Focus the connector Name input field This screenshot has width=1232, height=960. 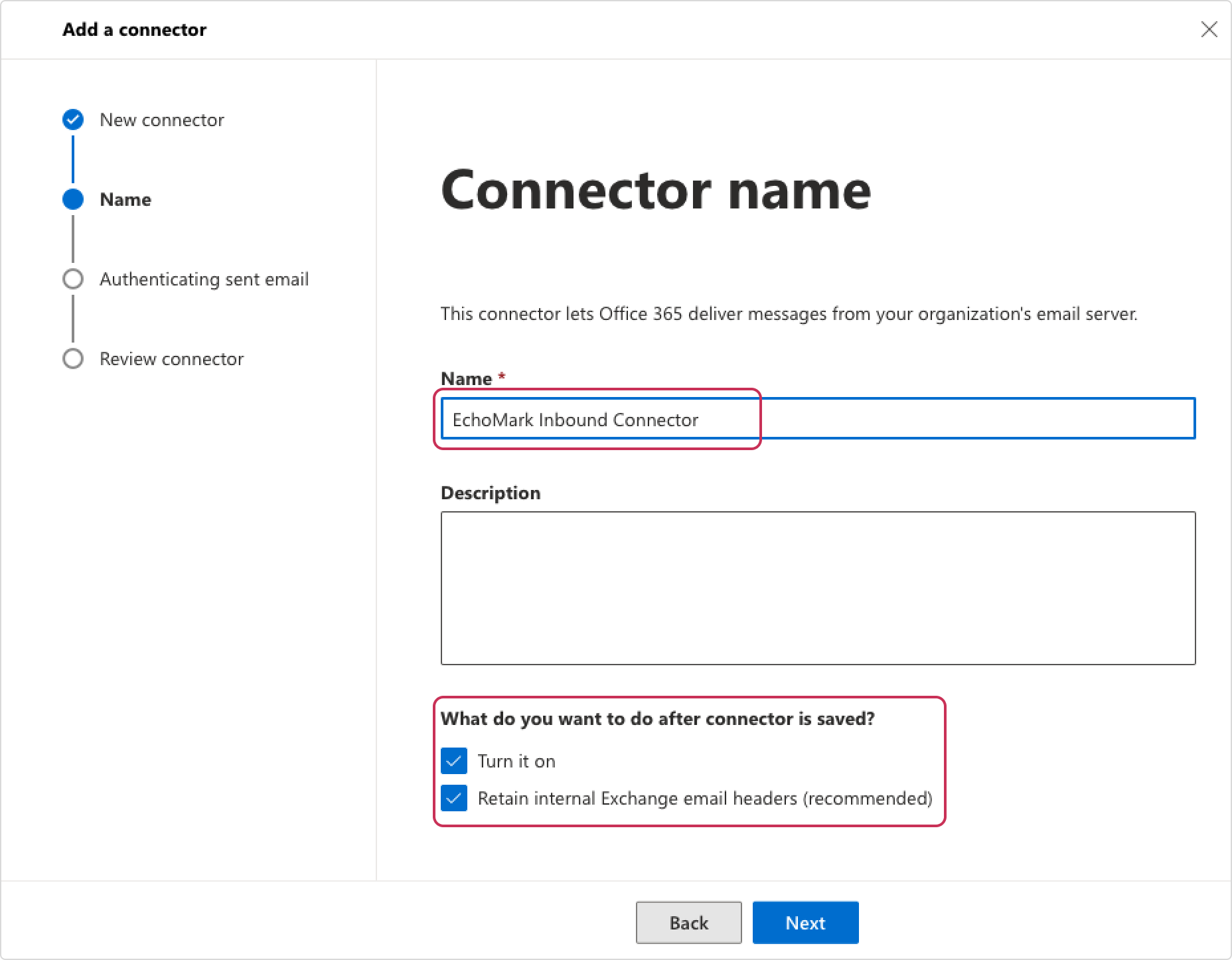tap(818, 418)
